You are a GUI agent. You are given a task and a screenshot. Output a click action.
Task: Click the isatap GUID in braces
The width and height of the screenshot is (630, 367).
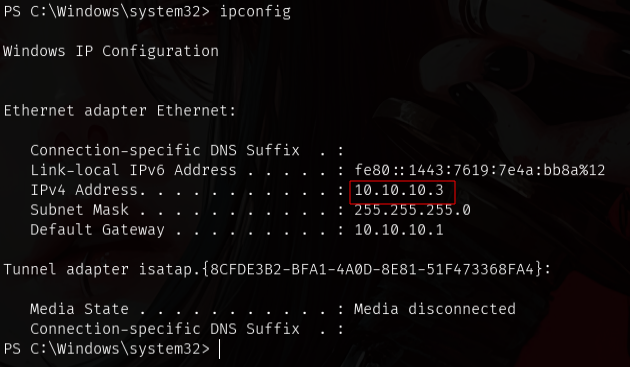pyautogui.click(x=373, y=269)
